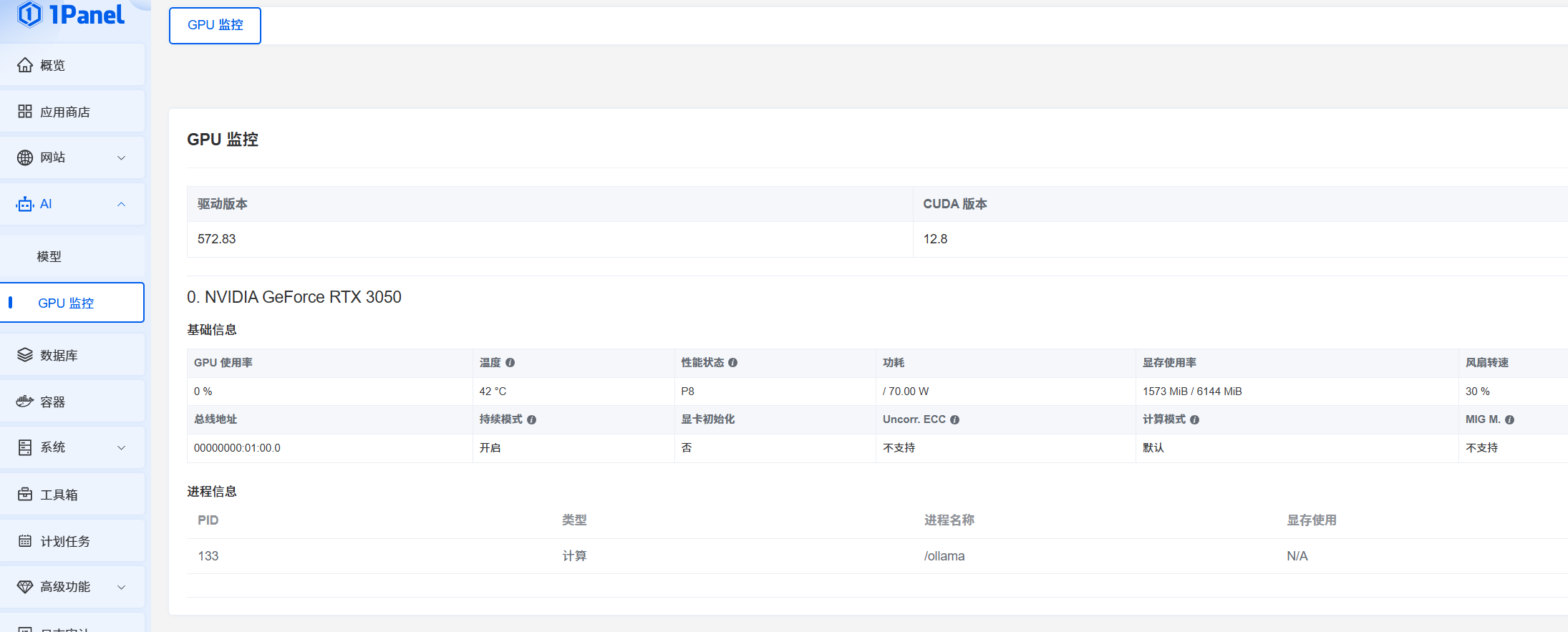
Task: Expand the 高级功能 menu chevron
Action: pyautogui.click(x=121, y=587)
